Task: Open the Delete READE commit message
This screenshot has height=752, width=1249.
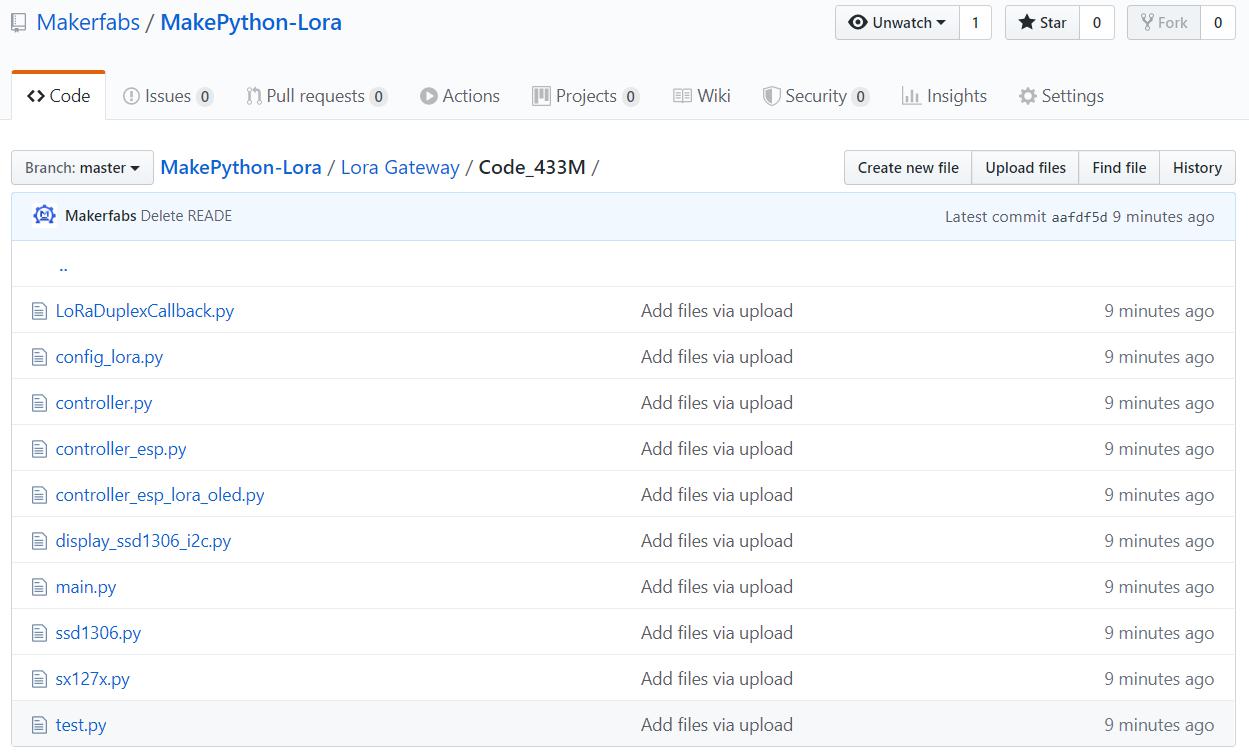Action: tap(186, 216)
